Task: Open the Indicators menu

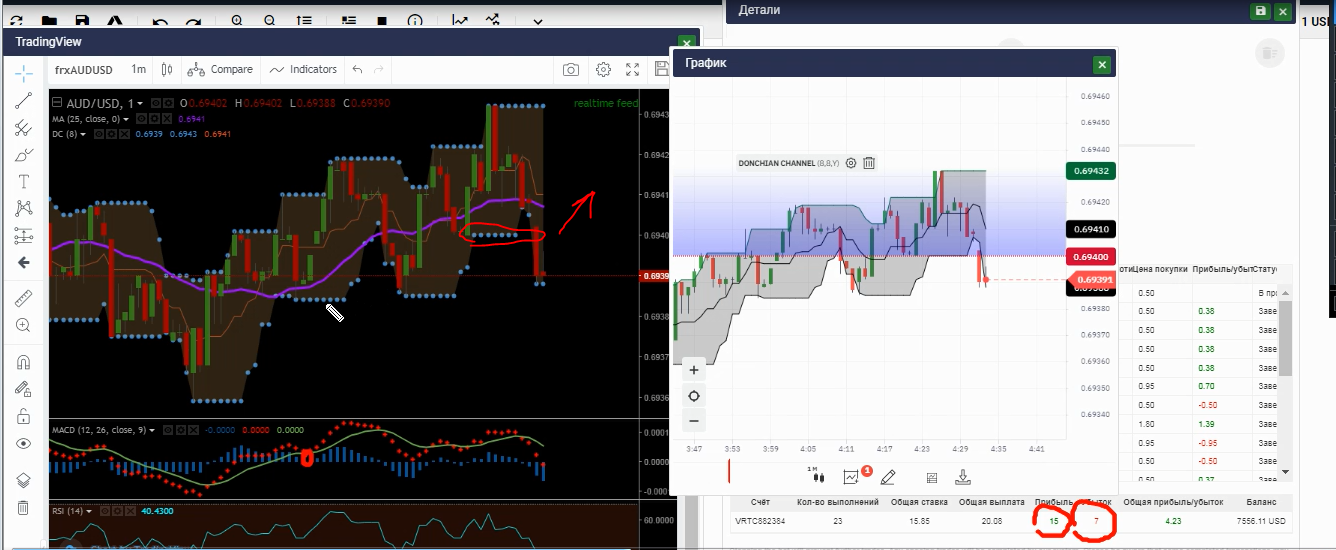Action: (304, 70)
